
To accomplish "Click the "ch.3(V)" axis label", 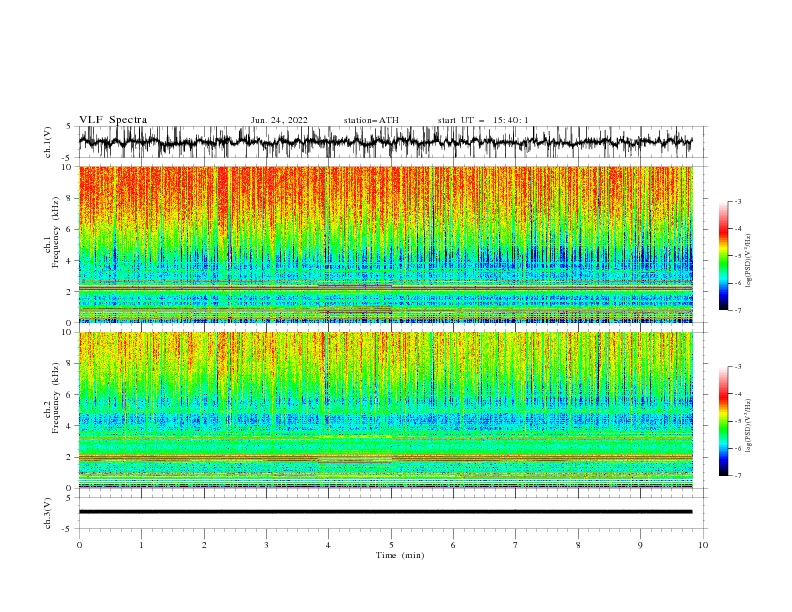I will click(x=48, y=513).
